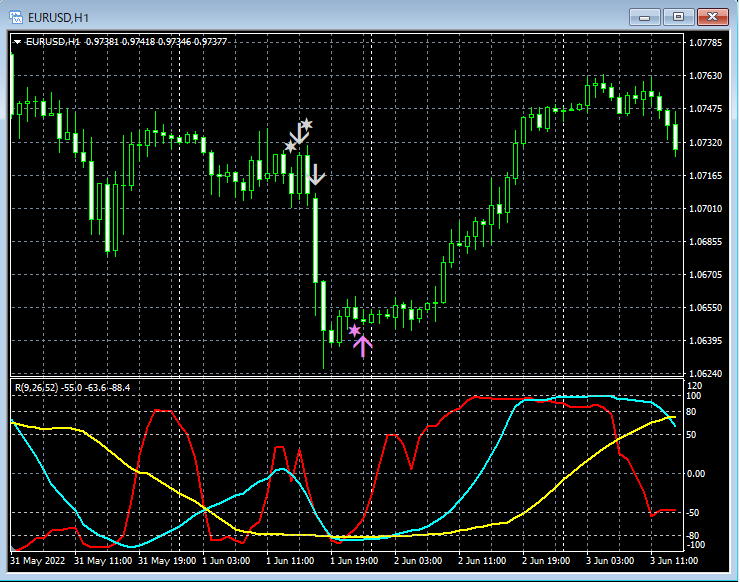Image resolution: width=740 pixels, height=582 pixels.
Task: Click the EURUSD,H1 window title text
Action: [59, 18]
